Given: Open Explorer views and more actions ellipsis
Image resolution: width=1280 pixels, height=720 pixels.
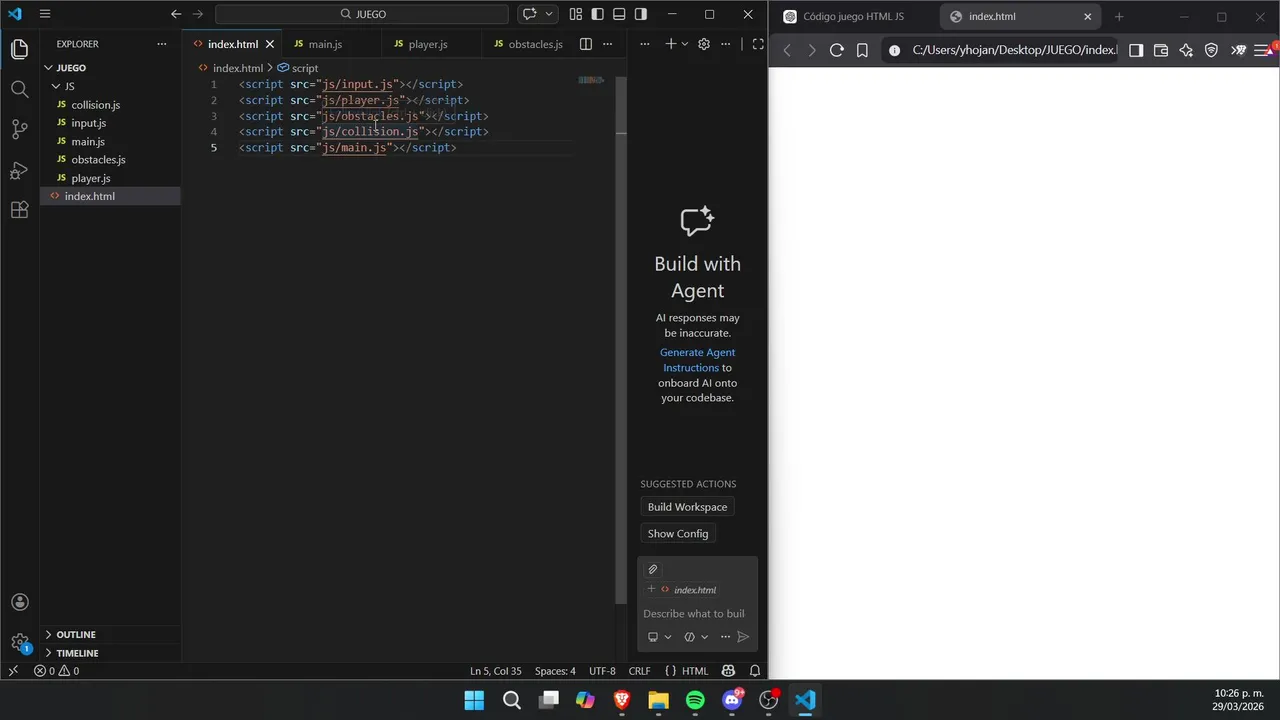Looking at the screenshot, I should [x=162, y=44].
